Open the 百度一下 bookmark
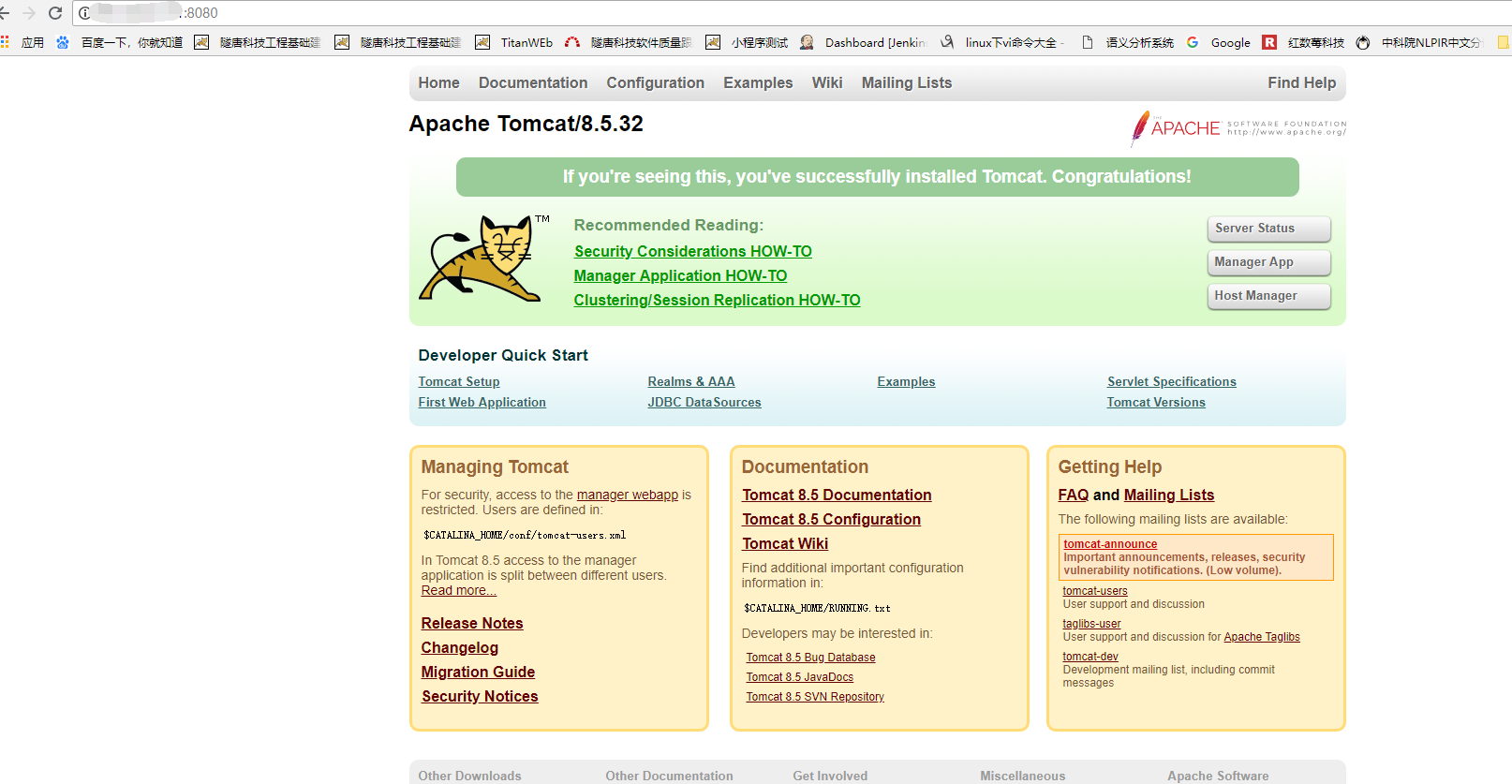 [x=120, y=42]
